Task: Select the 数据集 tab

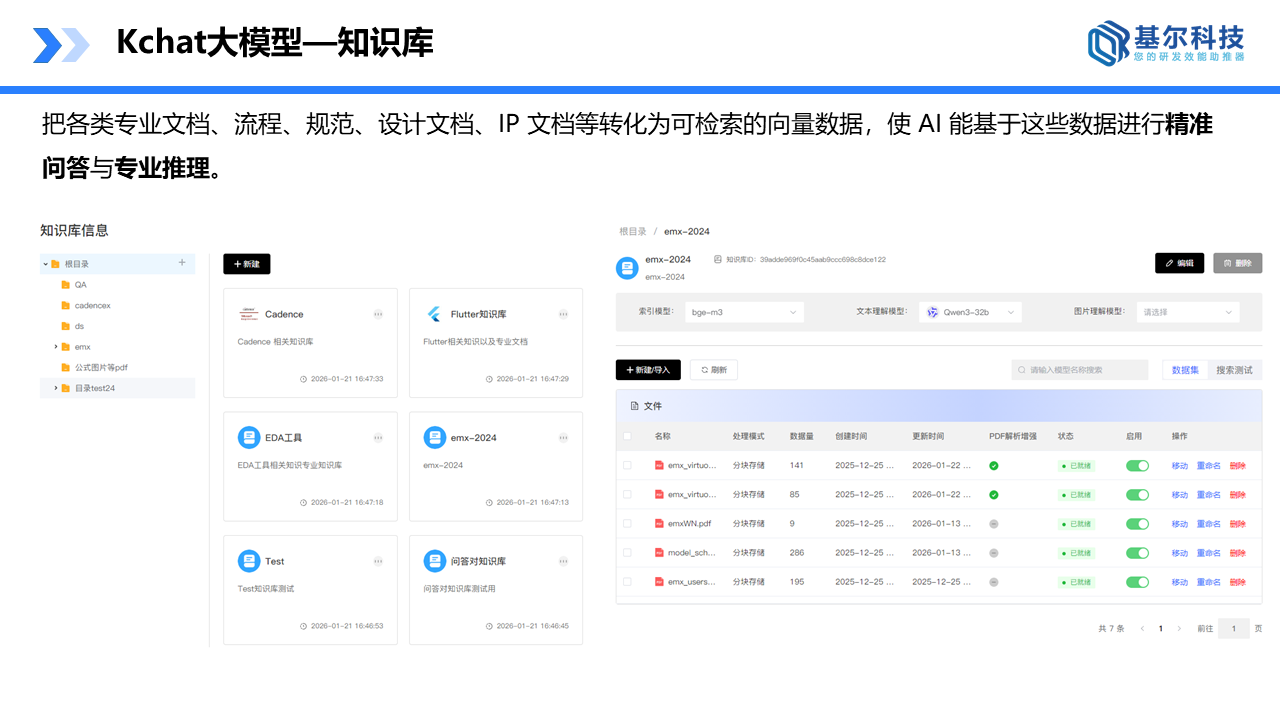Action: [x=1185, y=370]
